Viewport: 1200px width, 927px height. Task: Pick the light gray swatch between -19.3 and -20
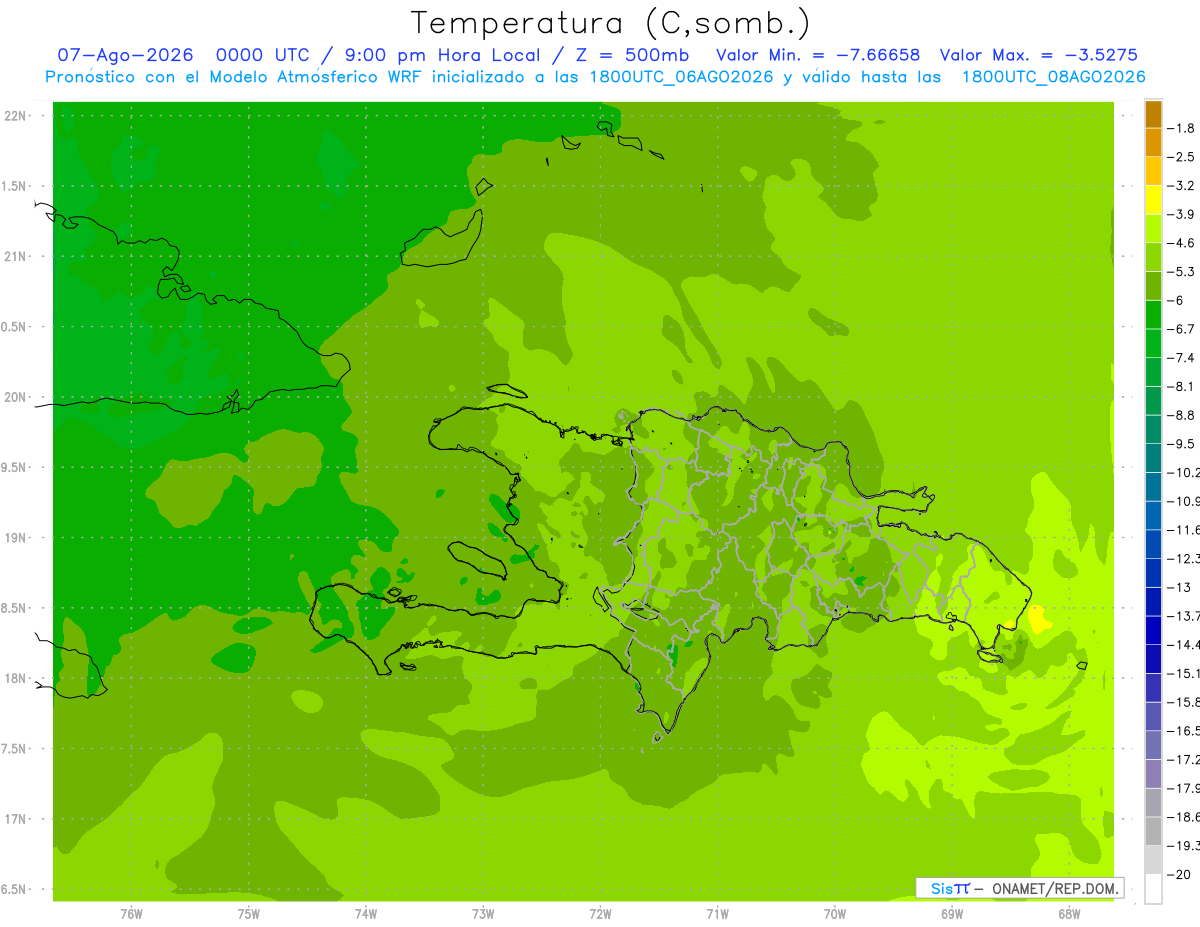[x=1153, y=860]
